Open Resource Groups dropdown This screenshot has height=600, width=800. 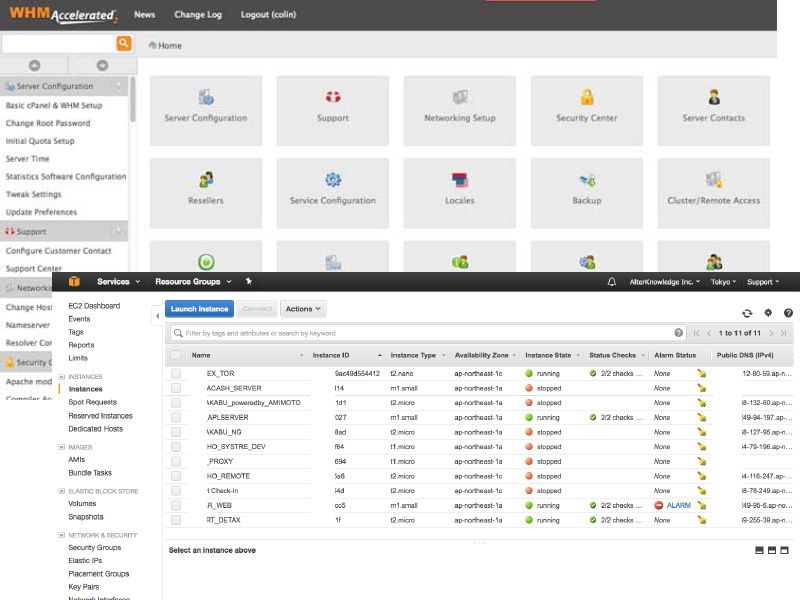[x=193, y=282]
